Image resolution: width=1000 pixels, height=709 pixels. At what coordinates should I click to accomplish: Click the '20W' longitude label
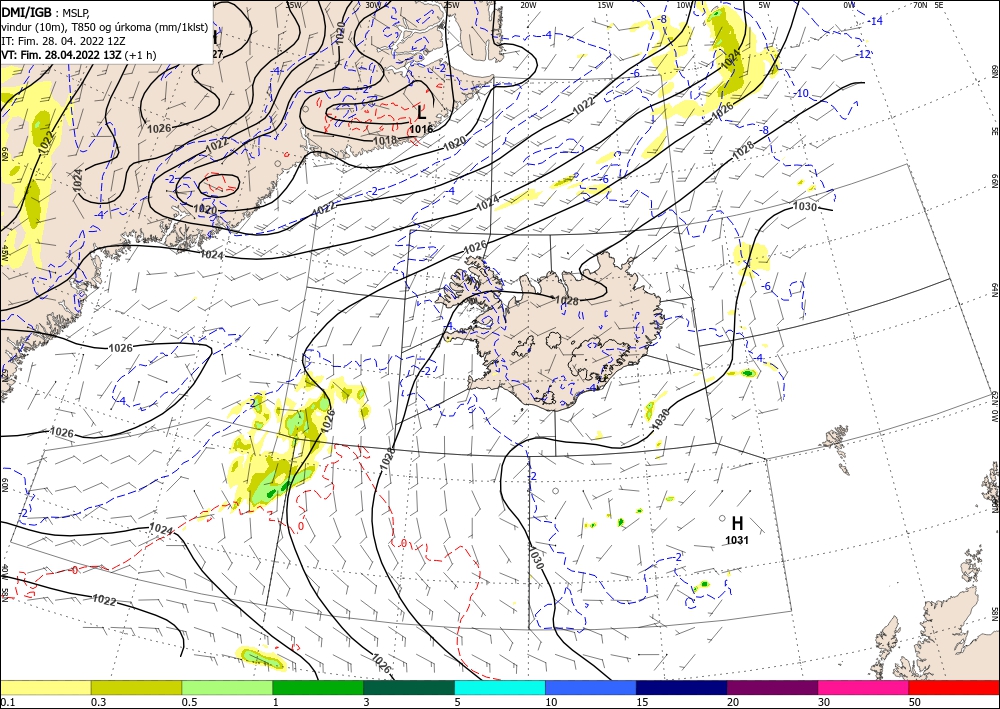click(527, 5)
